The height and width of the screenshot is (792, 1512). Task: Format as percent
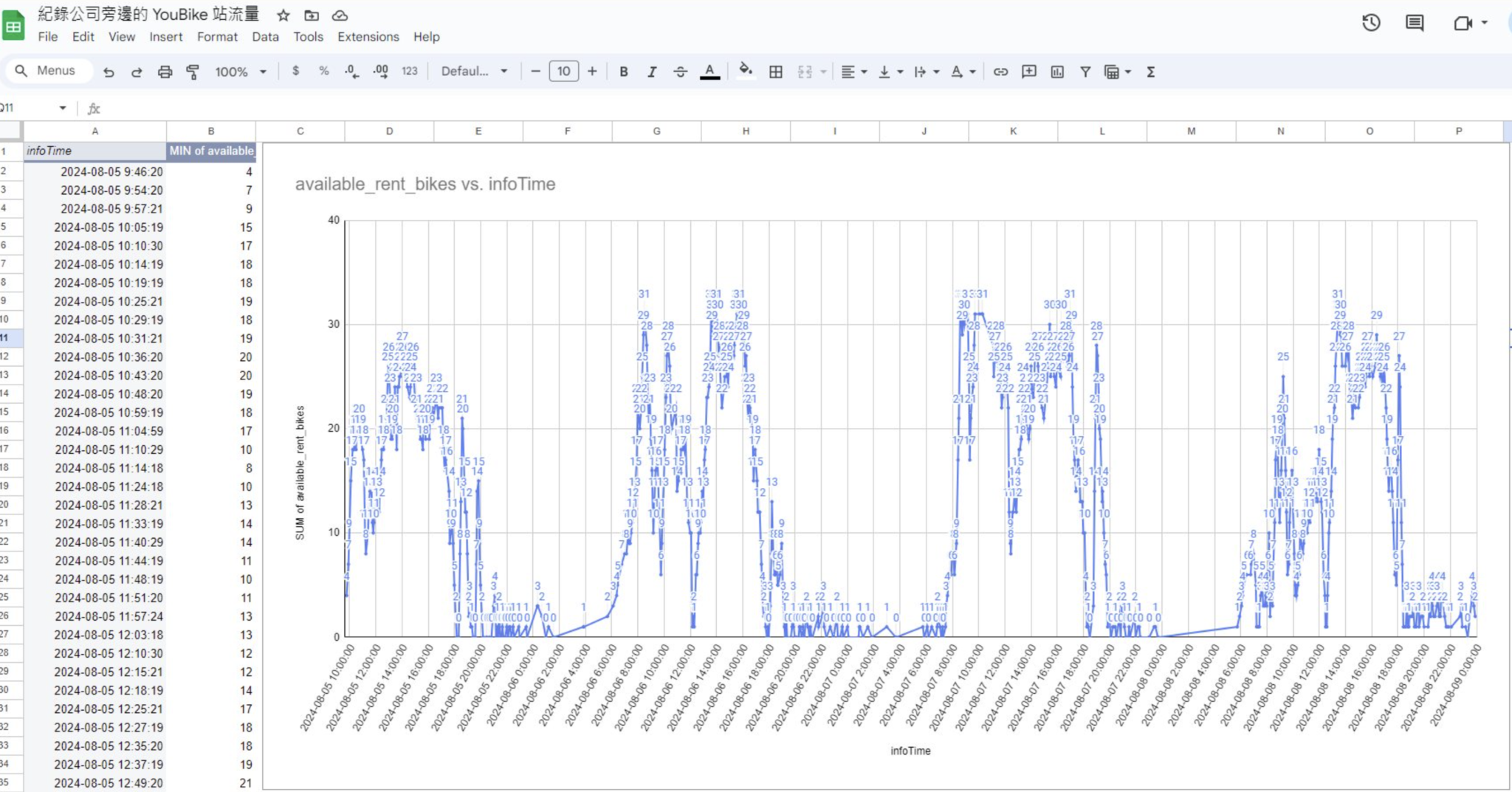point(323,71)
